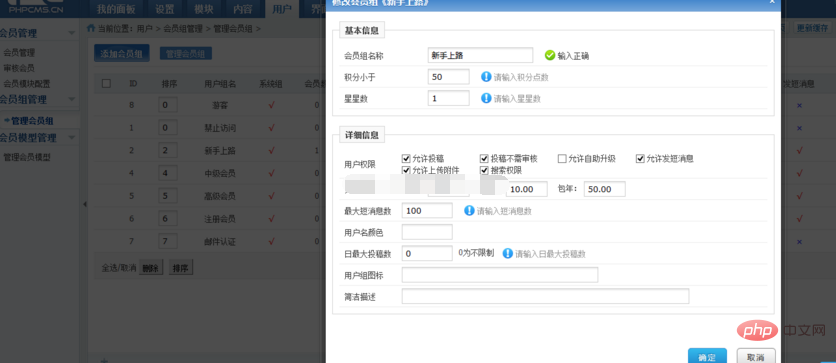Click the blue X mark in 禁止访问 row
The width and height of the screenshot is (836, 363).
pos(799,128)
